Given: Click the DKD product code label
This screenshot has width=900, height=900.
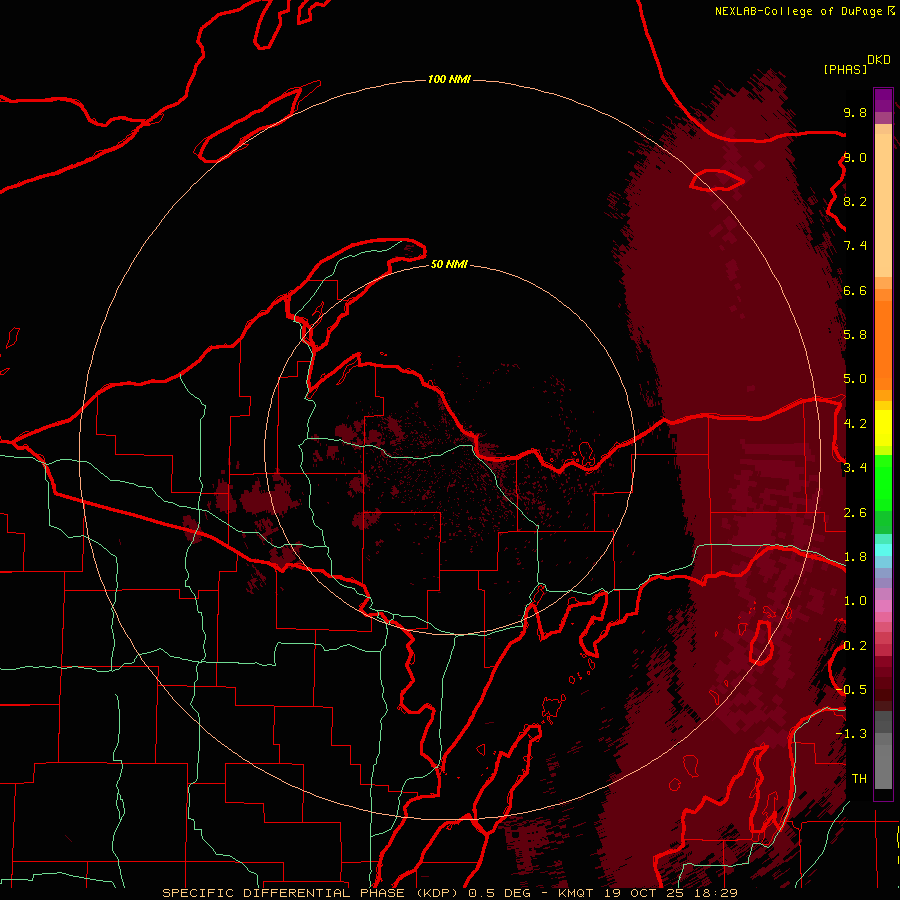Looking at the screenshot, I should 879,60.
